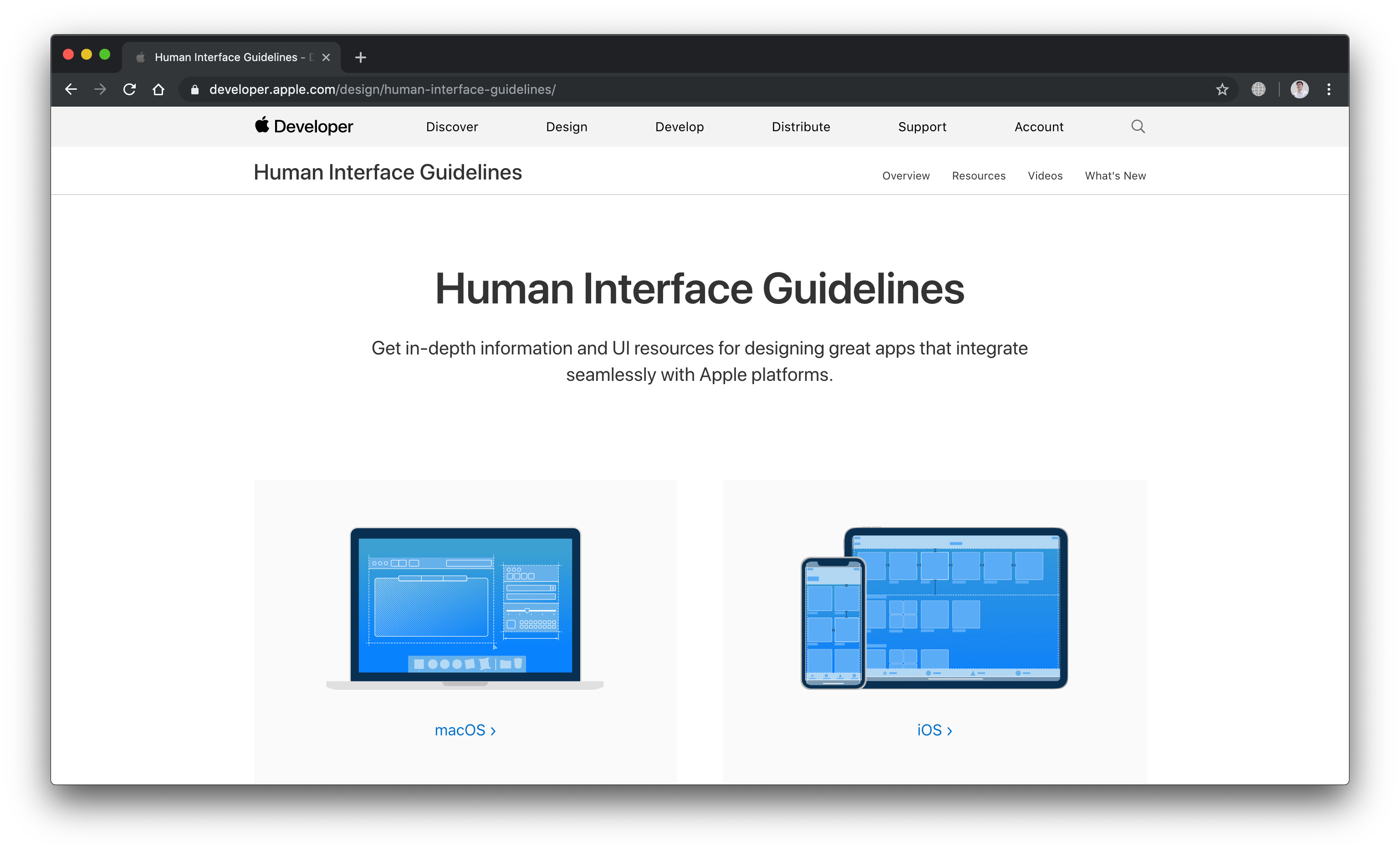Click the search icon in the navigation bar
This screenshot has height=852, width=1400.
tap(1138, 126)
